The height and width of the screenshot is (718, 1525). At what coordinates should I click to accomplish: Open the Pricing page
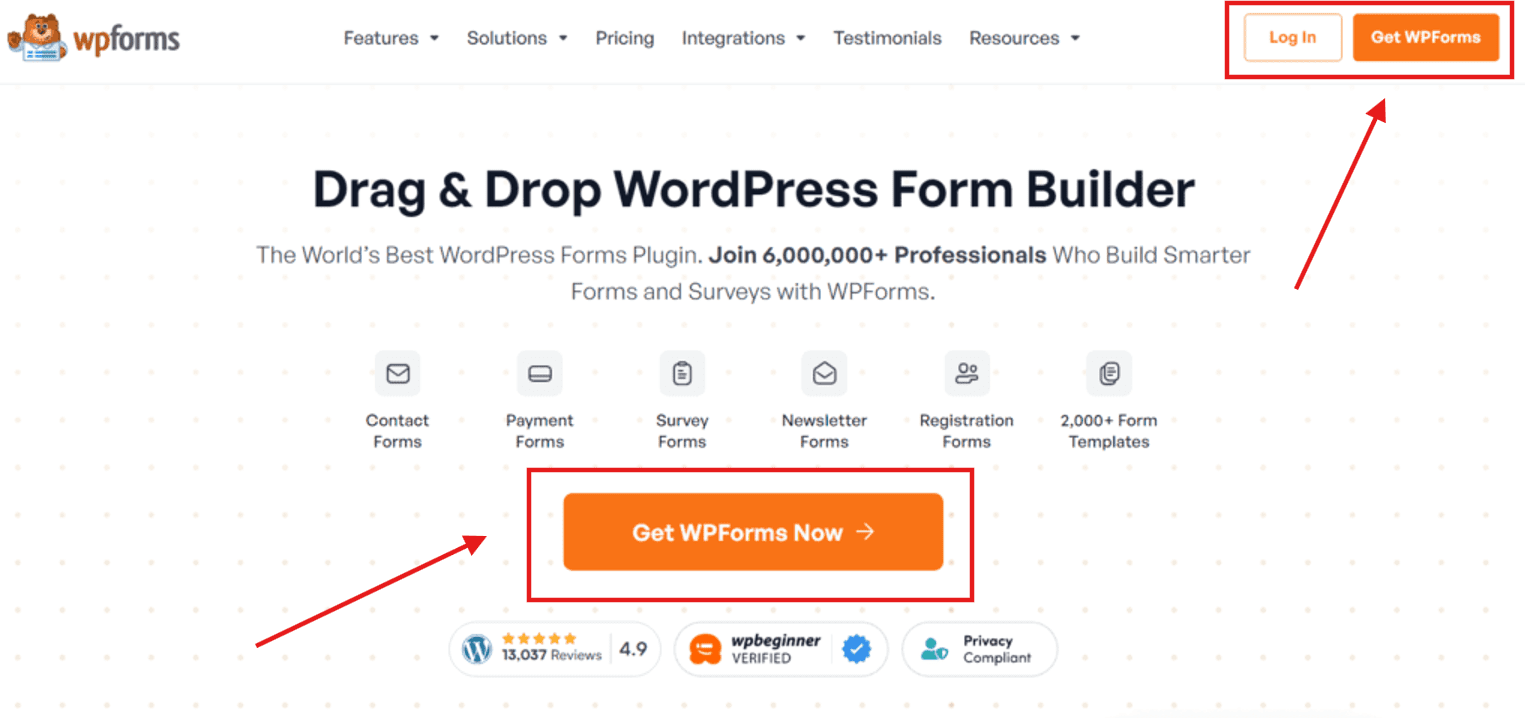[x=625, y=38]
